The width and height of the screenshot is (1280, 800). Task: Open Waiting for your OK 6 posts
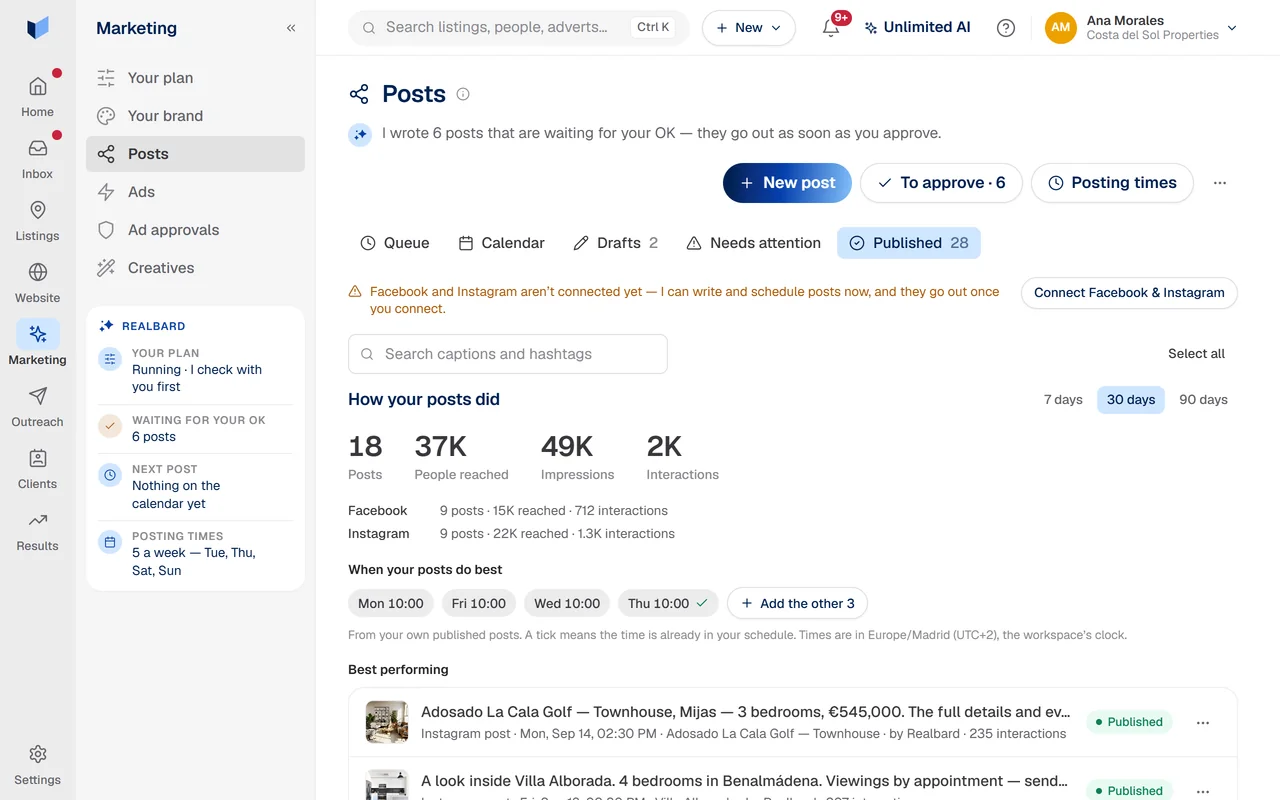[x=196, y=428]
